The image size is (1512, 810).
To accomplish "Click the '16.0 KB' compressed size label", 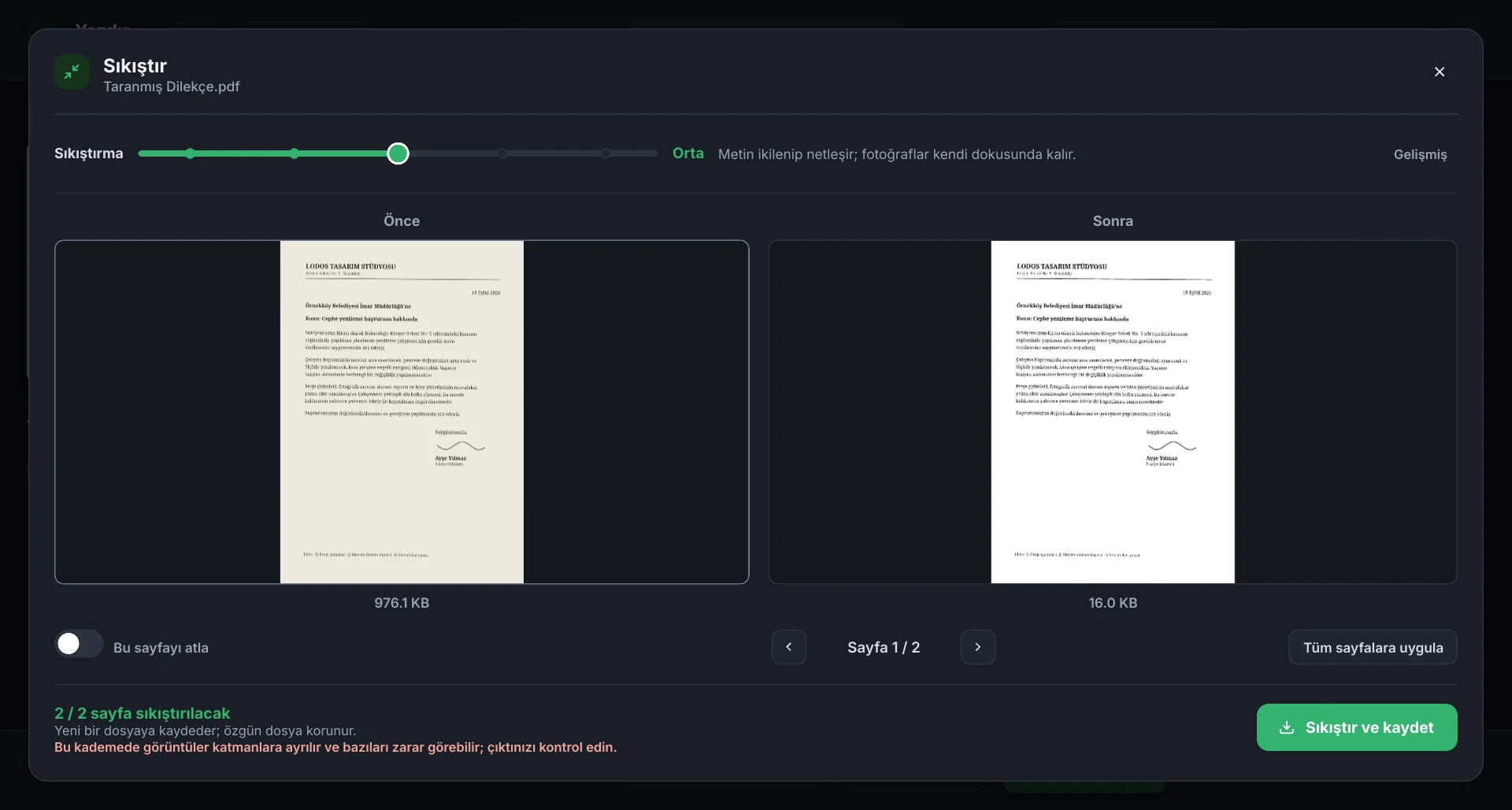I will point(1113,603).
